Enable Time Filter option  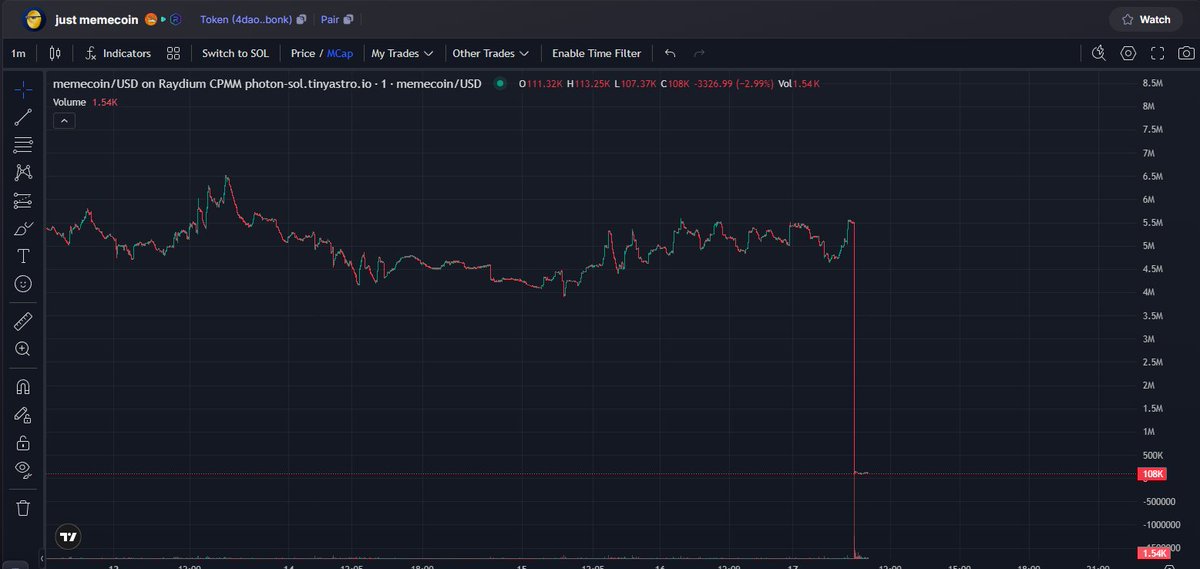click(596, 53)
